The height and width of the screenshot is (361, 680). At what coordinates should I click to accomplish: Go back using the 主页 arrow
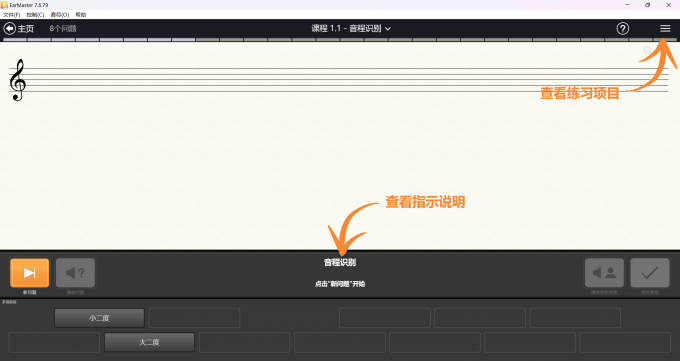(x=19, y=29)
